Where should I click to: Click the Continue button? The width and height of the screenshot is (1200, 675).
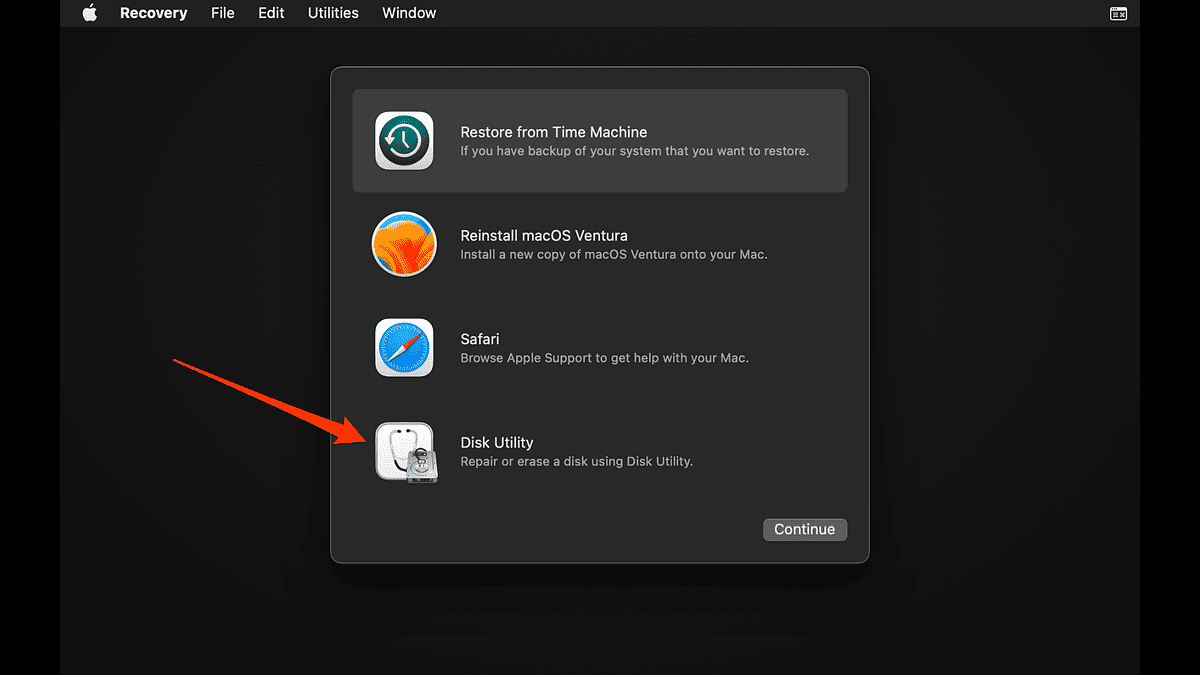805,529
